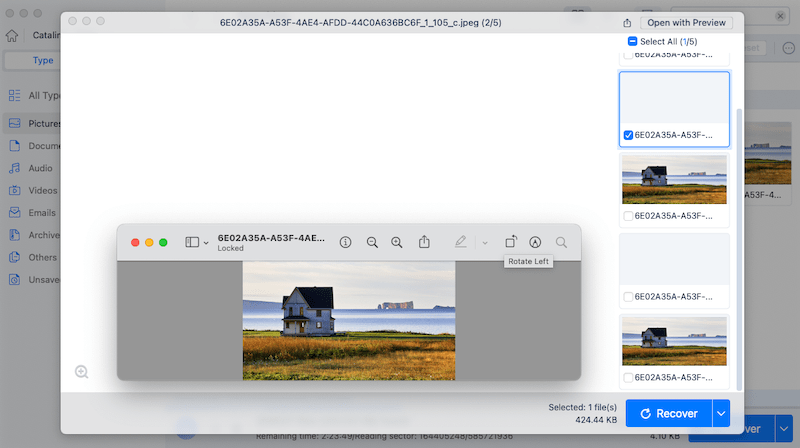Check the box under the second blank thumbnail
Image resolution: width=800 pixels, height=448 pixels.
(629, 296)
